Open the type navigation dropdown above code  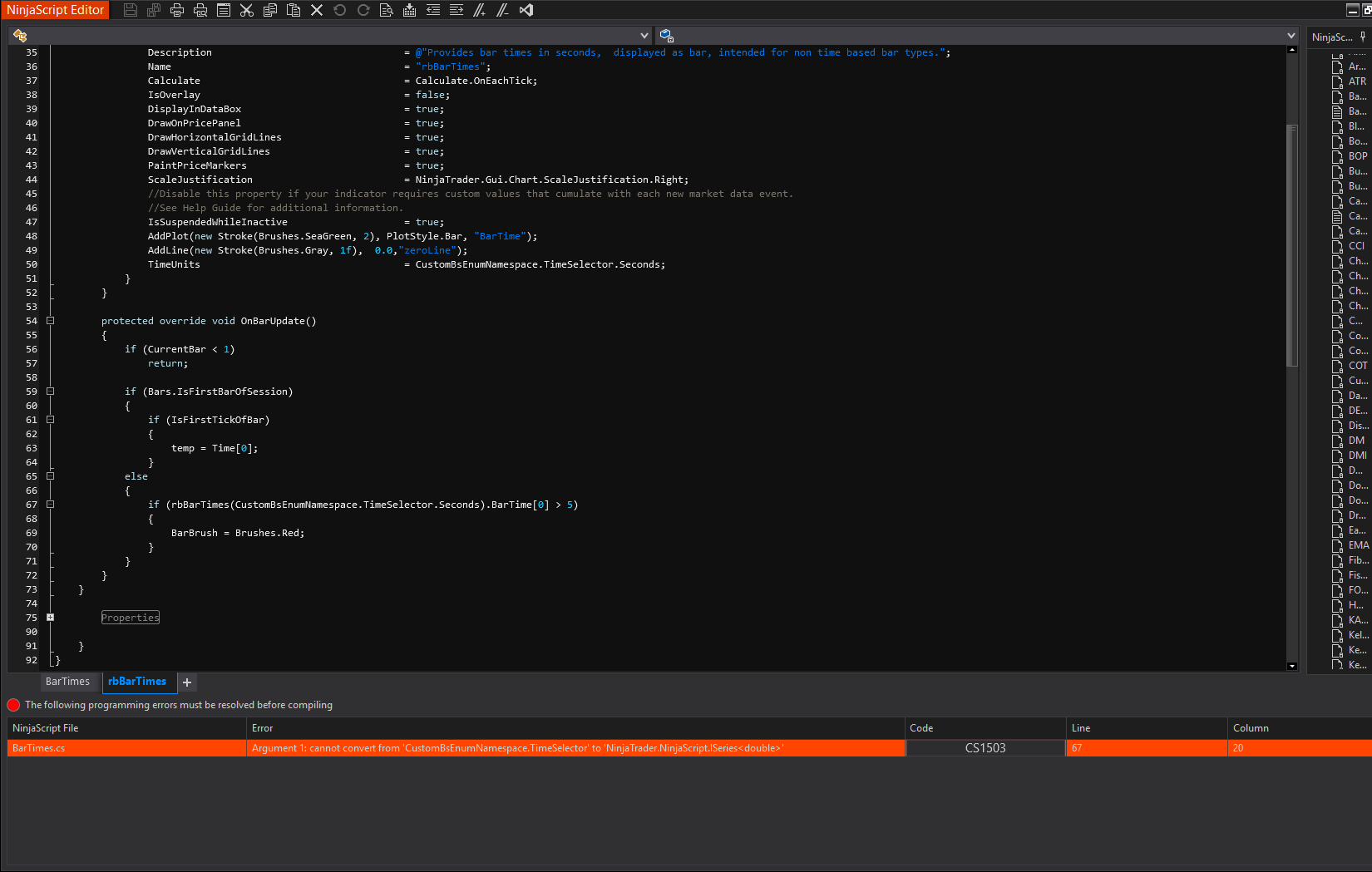click(x=330, y=36)
